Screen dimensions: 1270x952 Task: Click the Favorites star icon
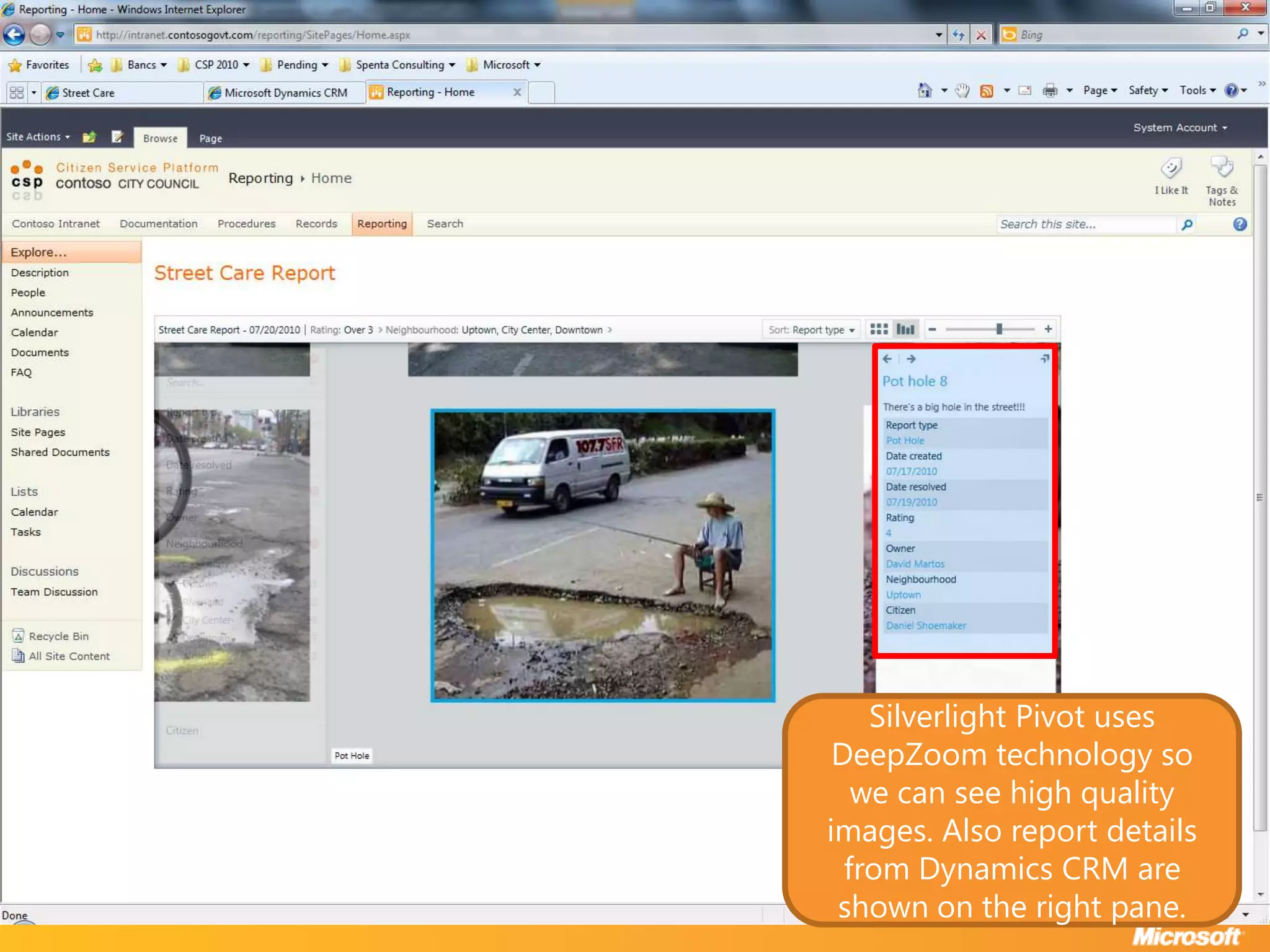[x=15, y=64]
